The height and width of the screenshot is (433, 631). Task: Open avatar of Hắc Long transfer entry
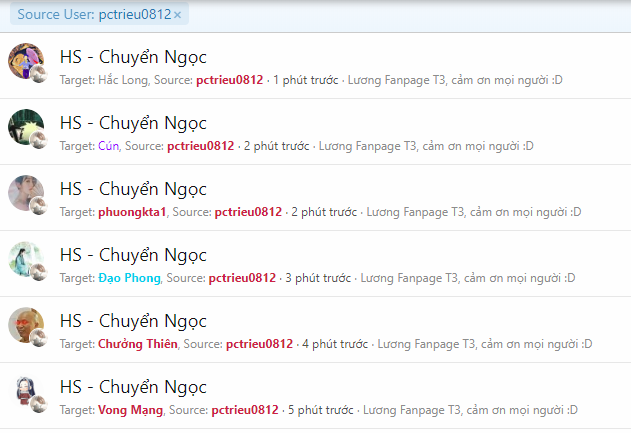[x=26, y=61]
